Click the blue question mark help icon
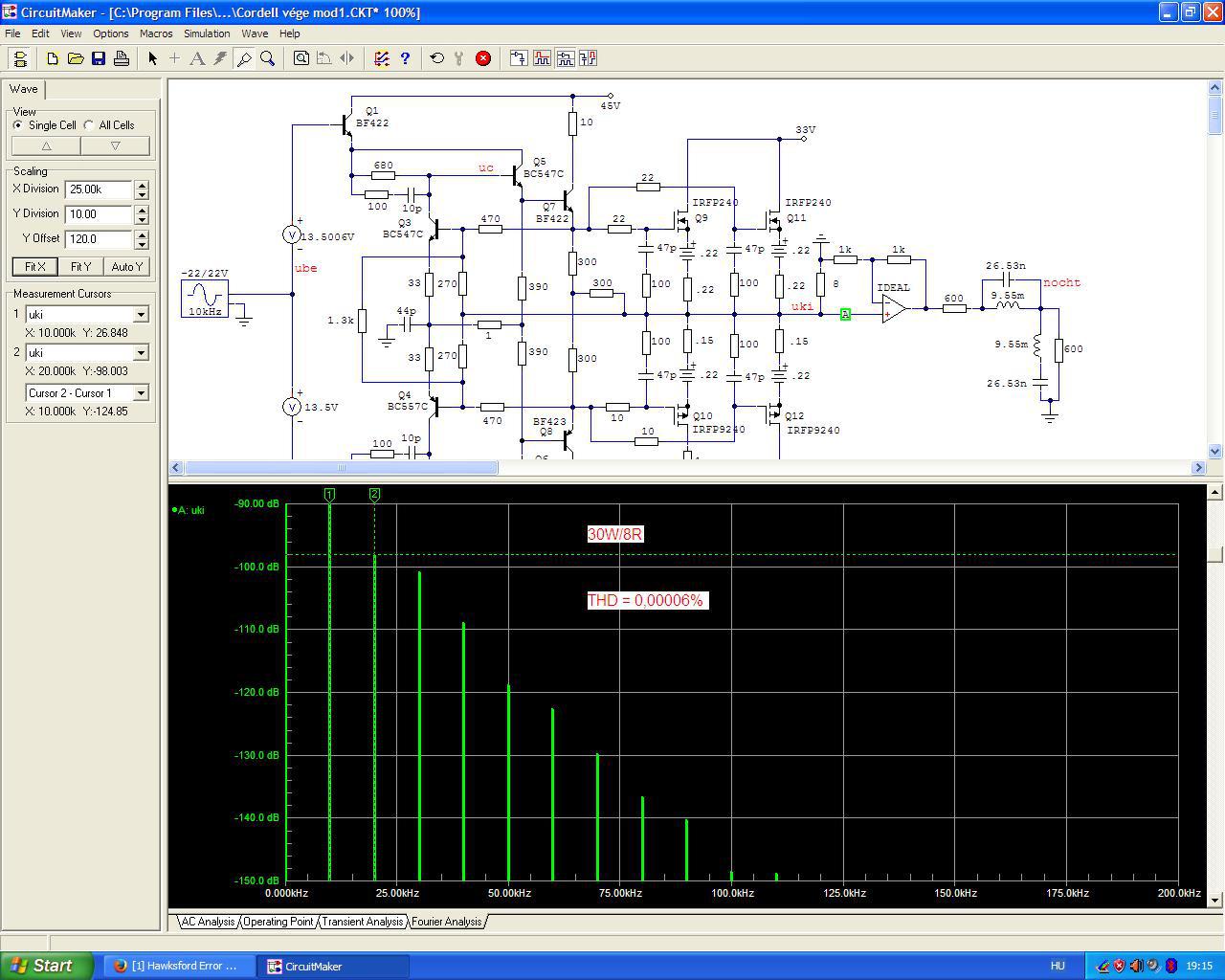This screenshot has width=1225, height=980. 405,58
